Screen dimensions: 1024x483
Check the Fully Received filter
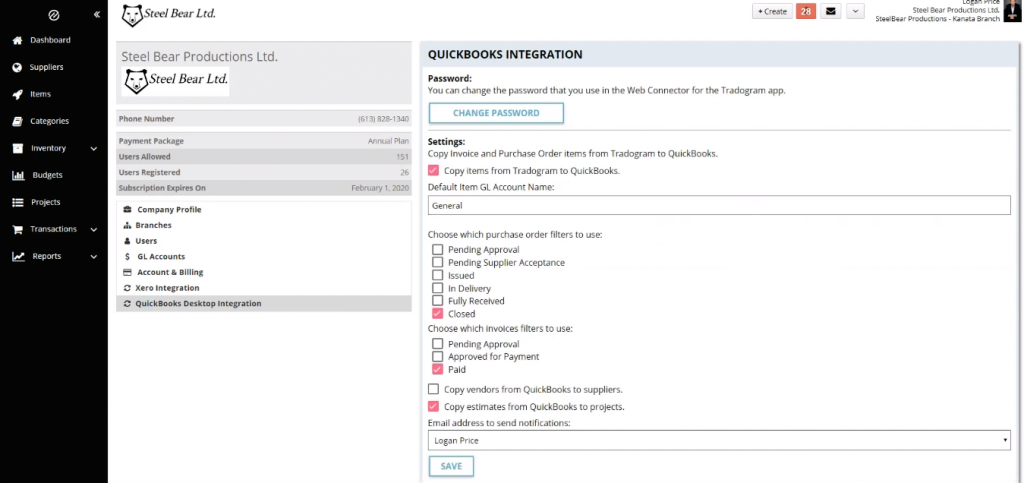click(x=438, y=301)
